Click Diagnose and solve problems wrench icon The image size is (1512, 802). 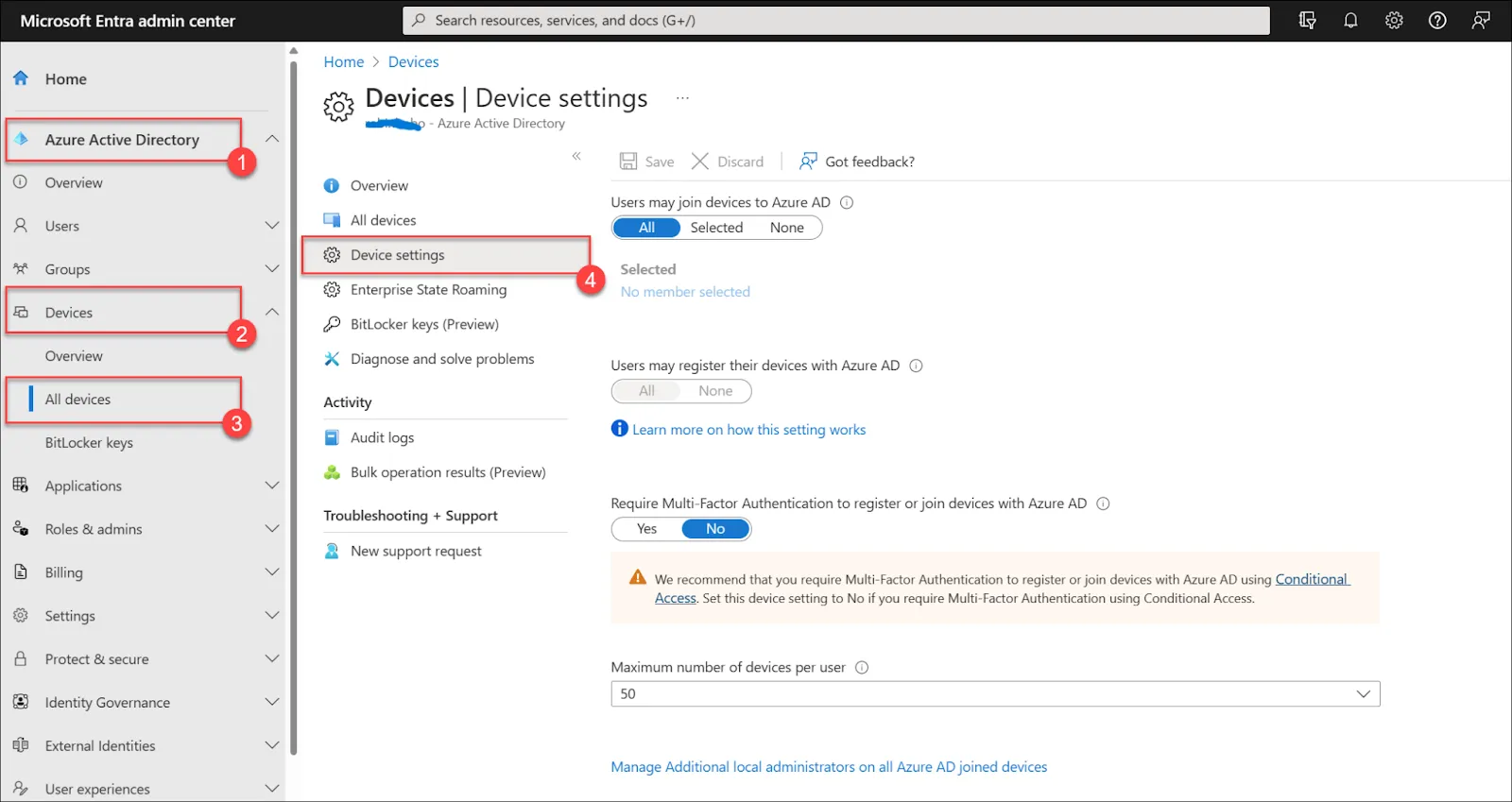332,359
